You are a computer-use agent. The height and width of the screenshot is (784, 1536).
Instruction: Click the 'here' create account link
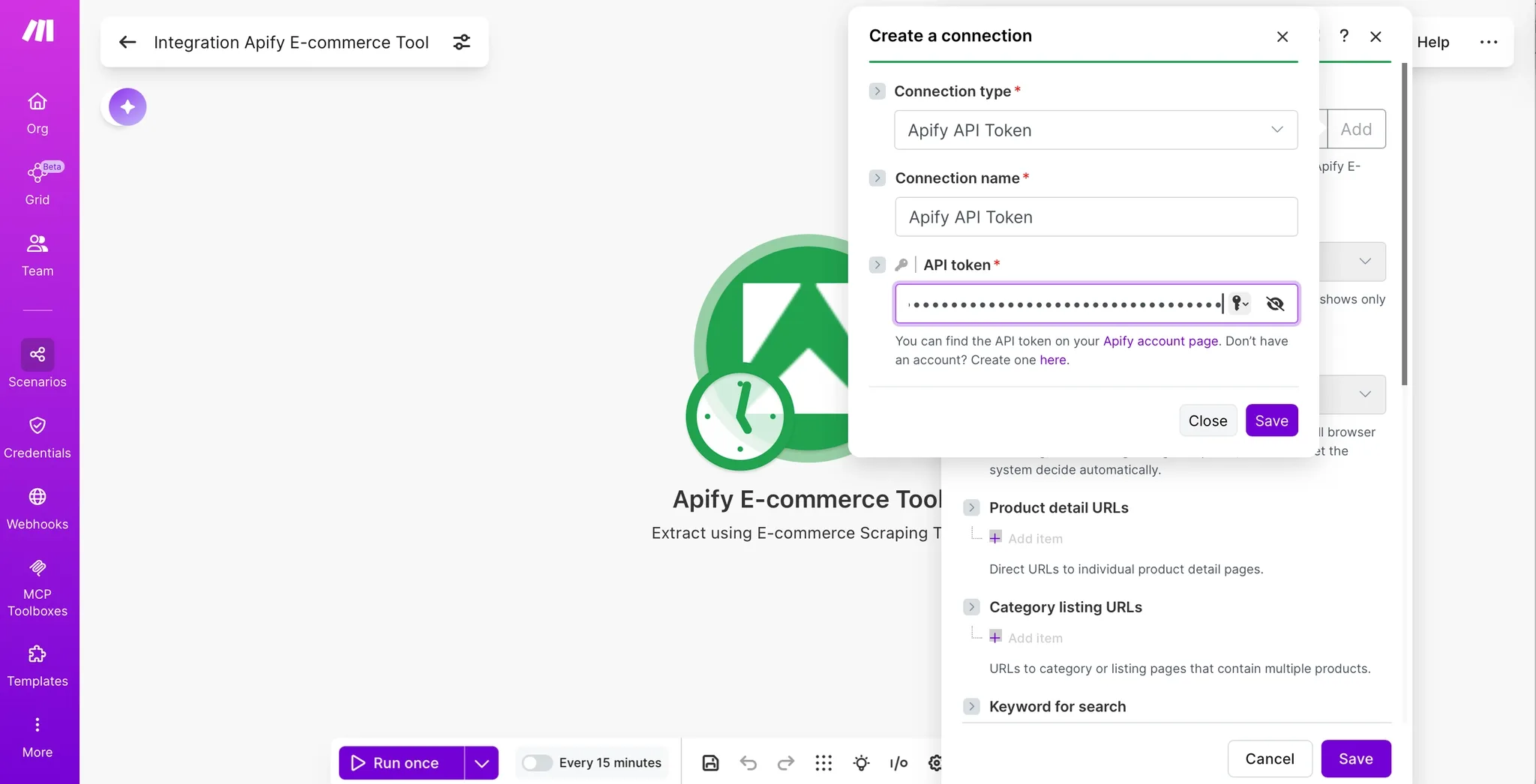(1052, 360)
